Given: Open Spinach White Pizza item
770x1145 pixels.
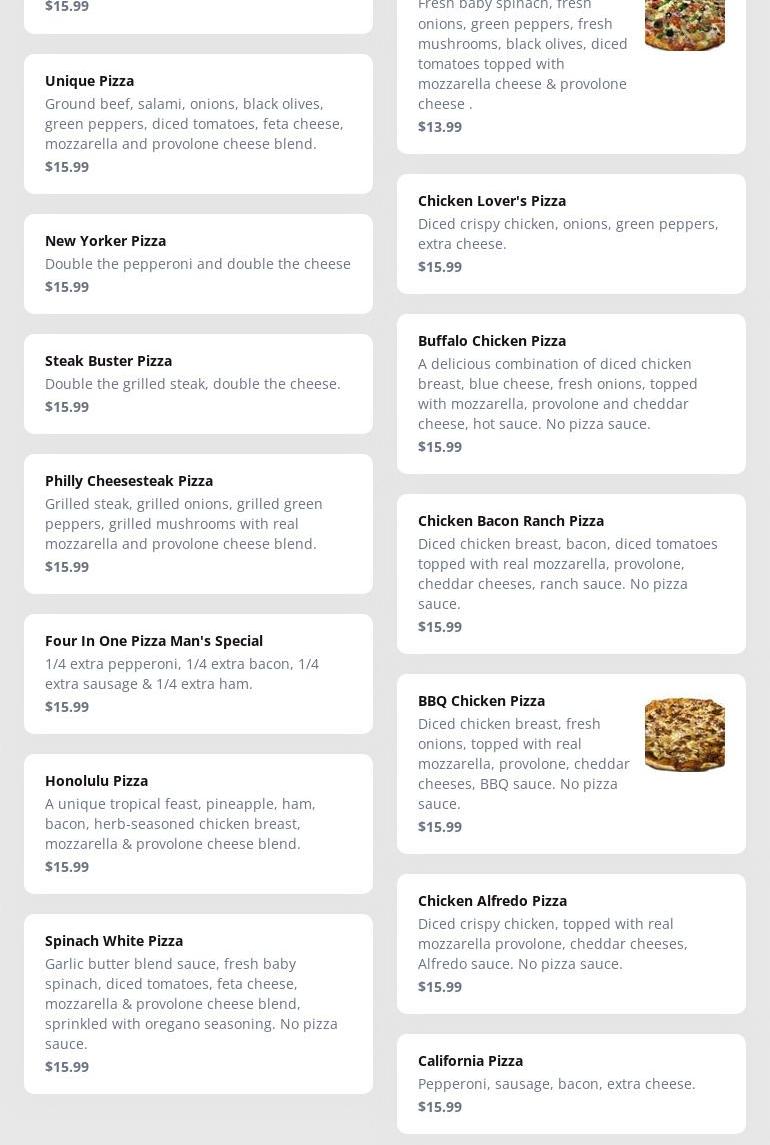Looking at the screenshot, I should tap(198, 1003).
